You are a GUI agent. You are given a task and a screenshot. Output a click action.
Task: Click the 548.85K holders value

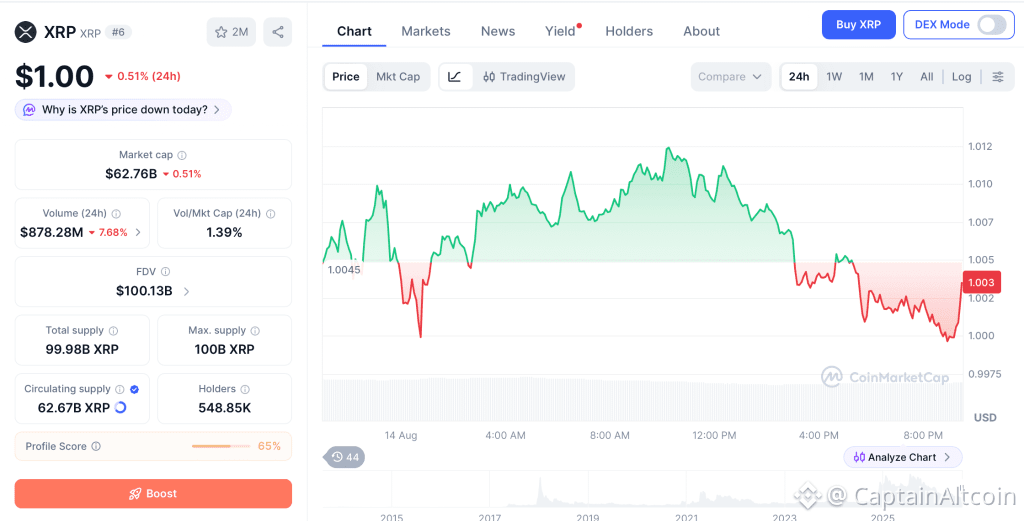click(225, 408)
